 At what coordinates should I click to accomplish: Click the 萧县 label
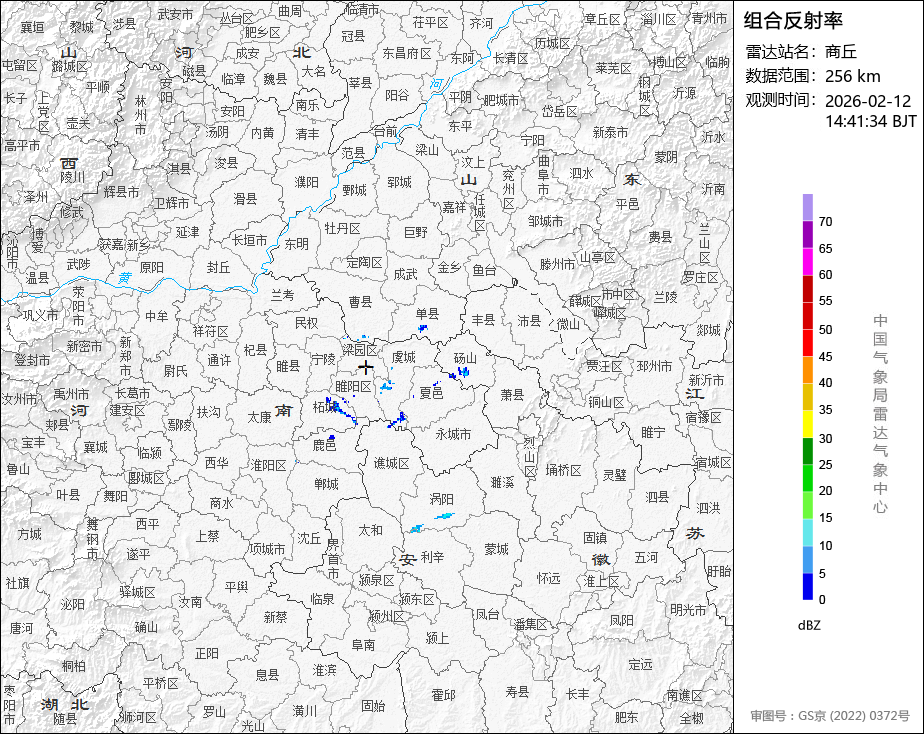click(x=512, y=394)
